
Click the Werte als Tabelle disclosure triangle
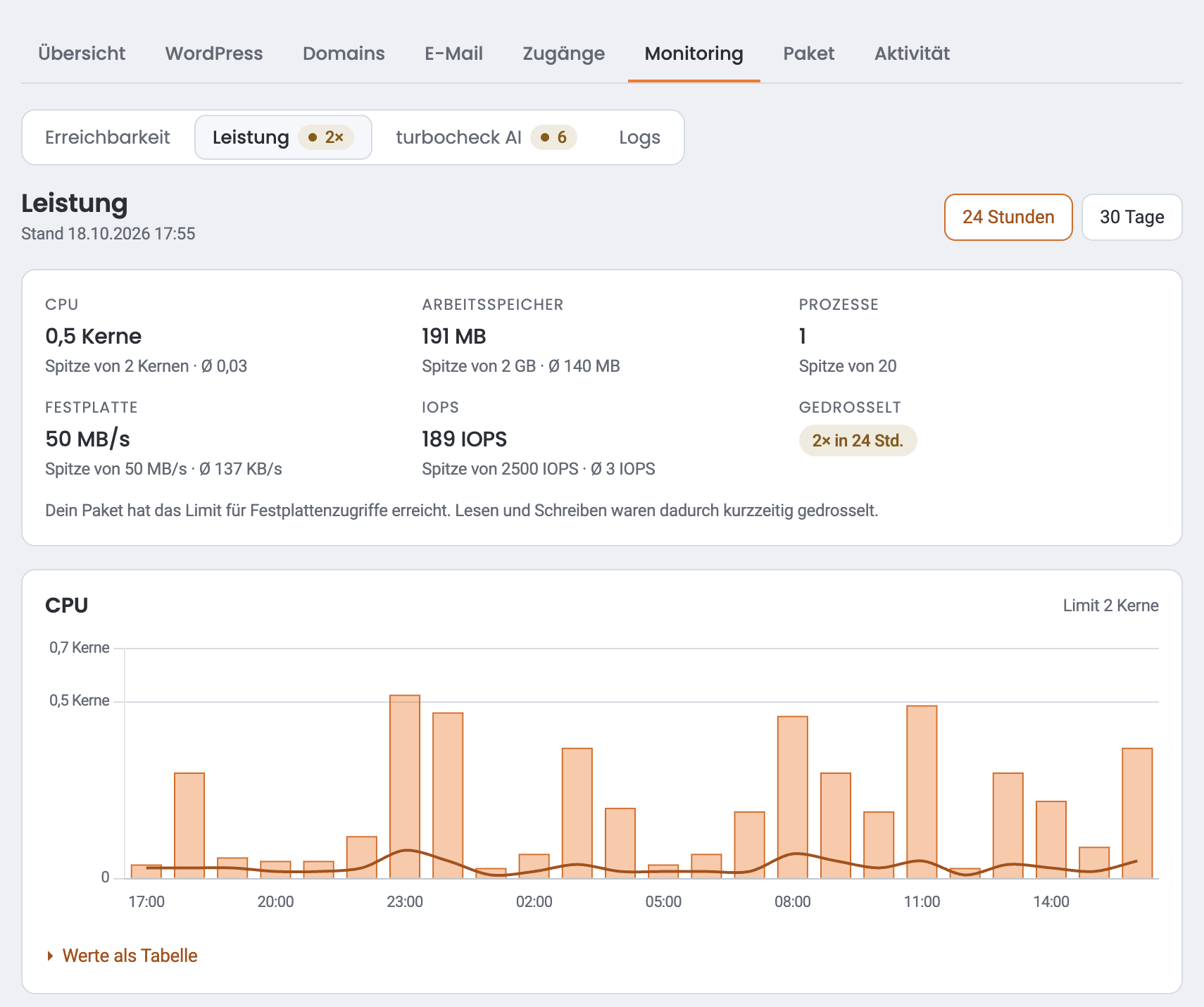point(50,956)
